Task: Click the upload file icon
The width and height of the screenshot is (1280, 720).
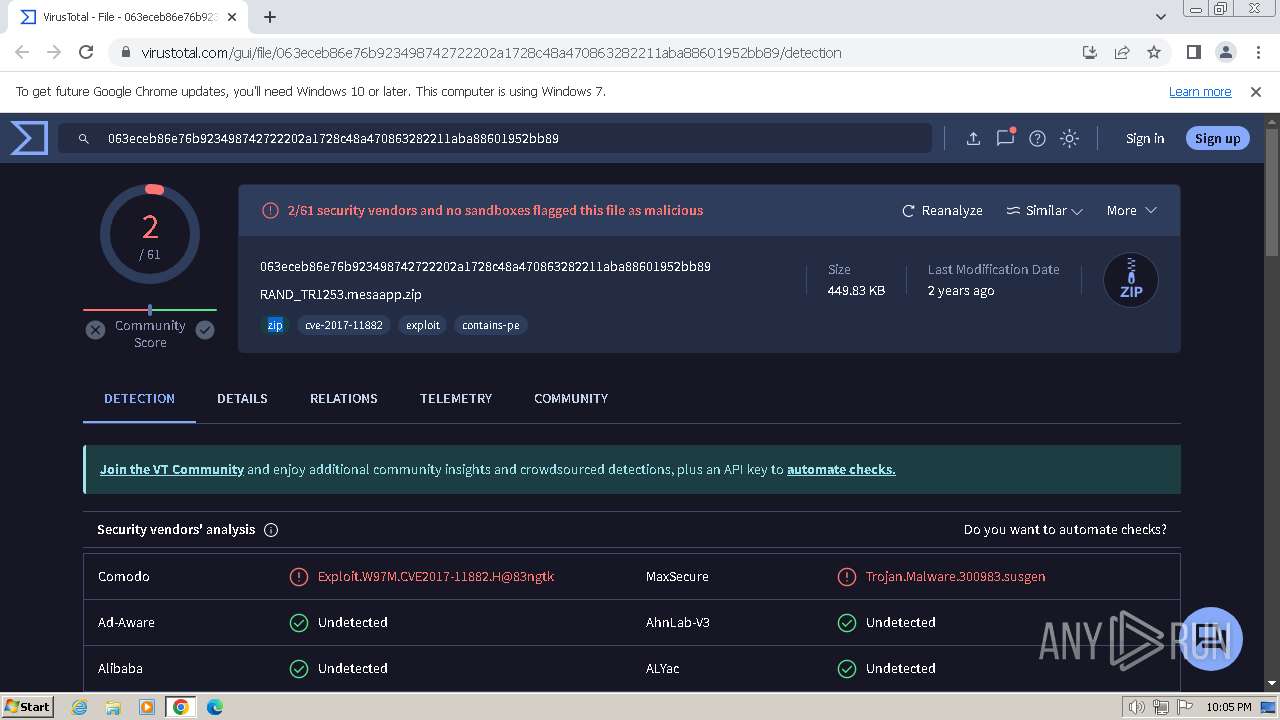Action: point(973,139)
